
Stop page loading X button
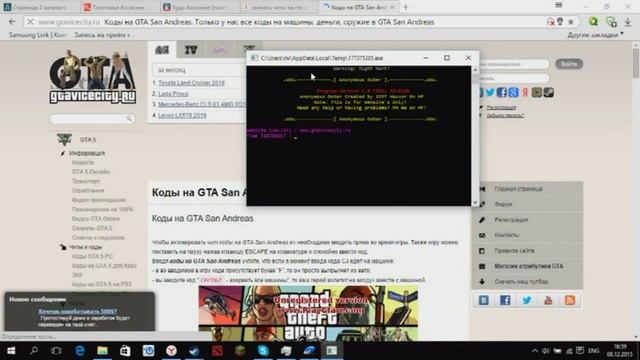pyautogui.click(x=30, y=22)
